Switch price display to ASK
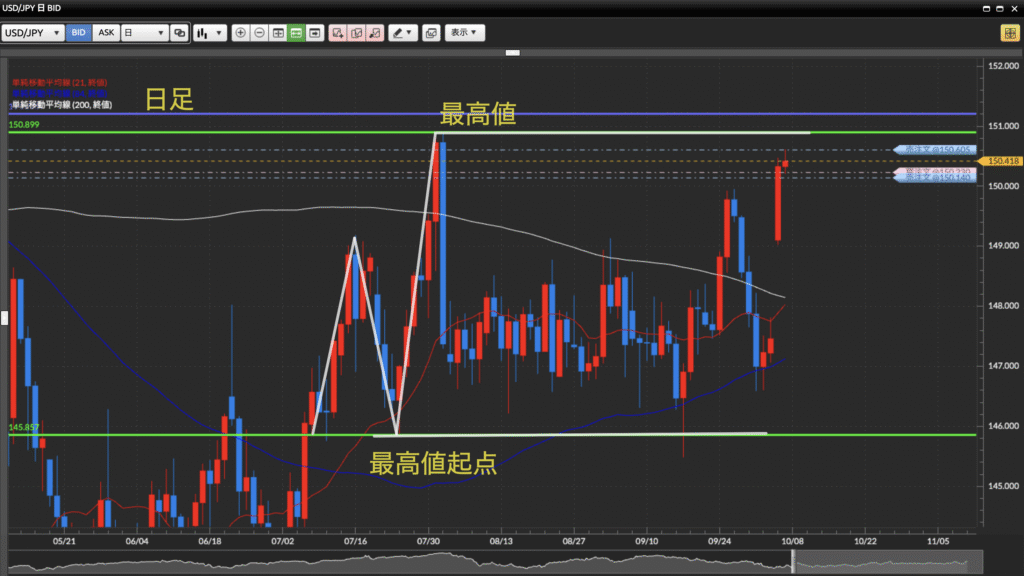This screenshot has height=576, width=1024. (x=106, y=33)
